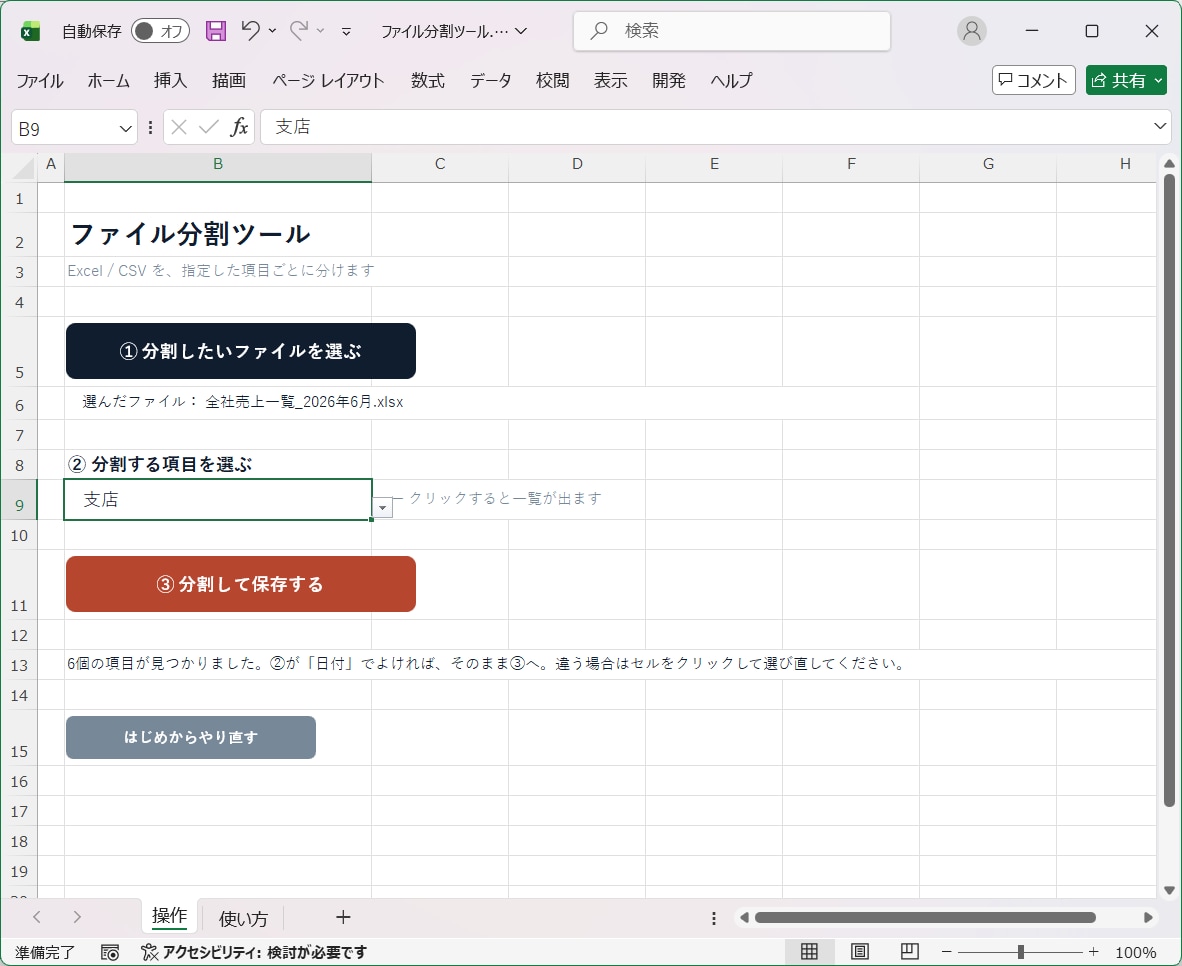Open the 表示 ribbon tab
Viewport: 1182px width, 966px height.
click(x=611, y=81)
